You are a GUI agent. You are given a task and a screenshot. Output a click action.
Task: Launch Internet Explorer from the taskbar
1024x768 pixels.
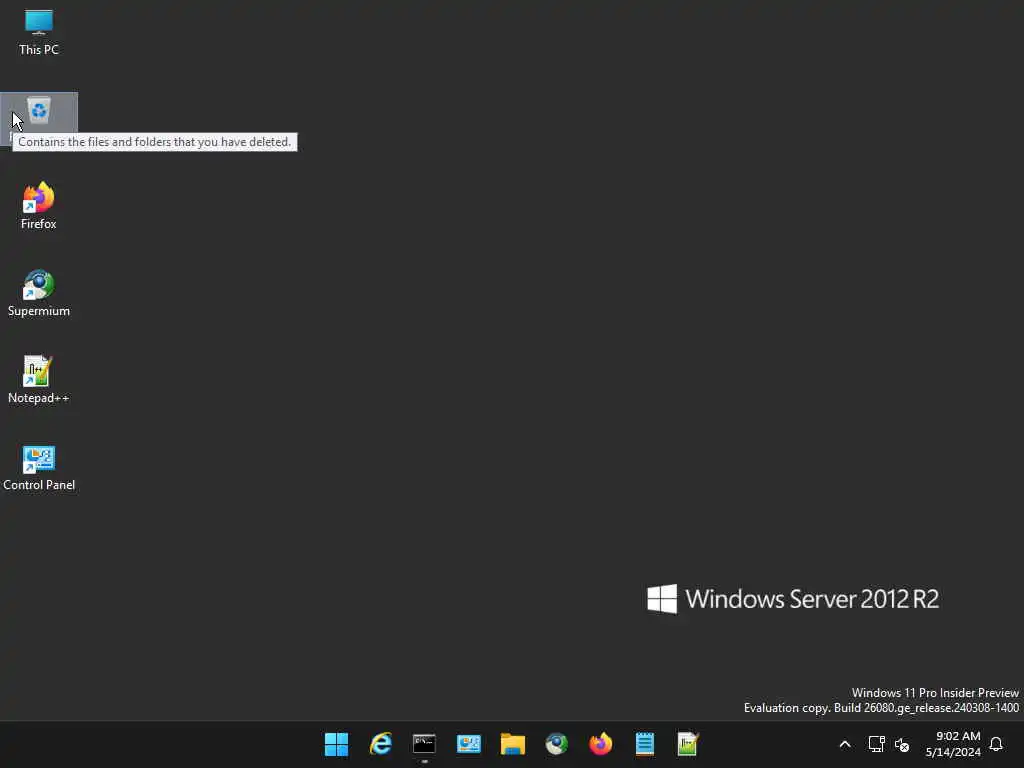point(381,744)
